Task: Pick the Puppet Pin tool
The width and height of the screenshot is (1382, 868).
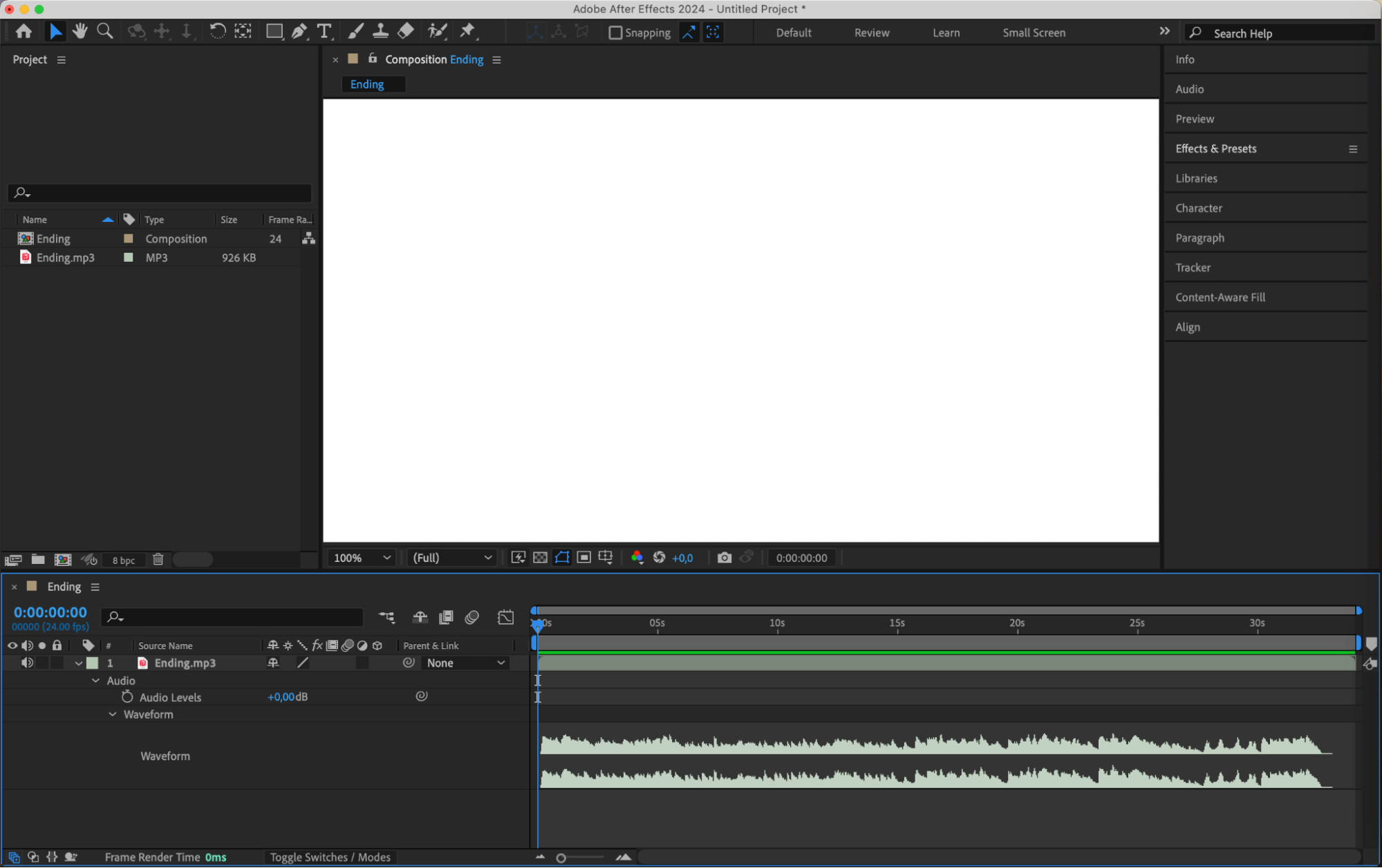Action: click(468, 31)
